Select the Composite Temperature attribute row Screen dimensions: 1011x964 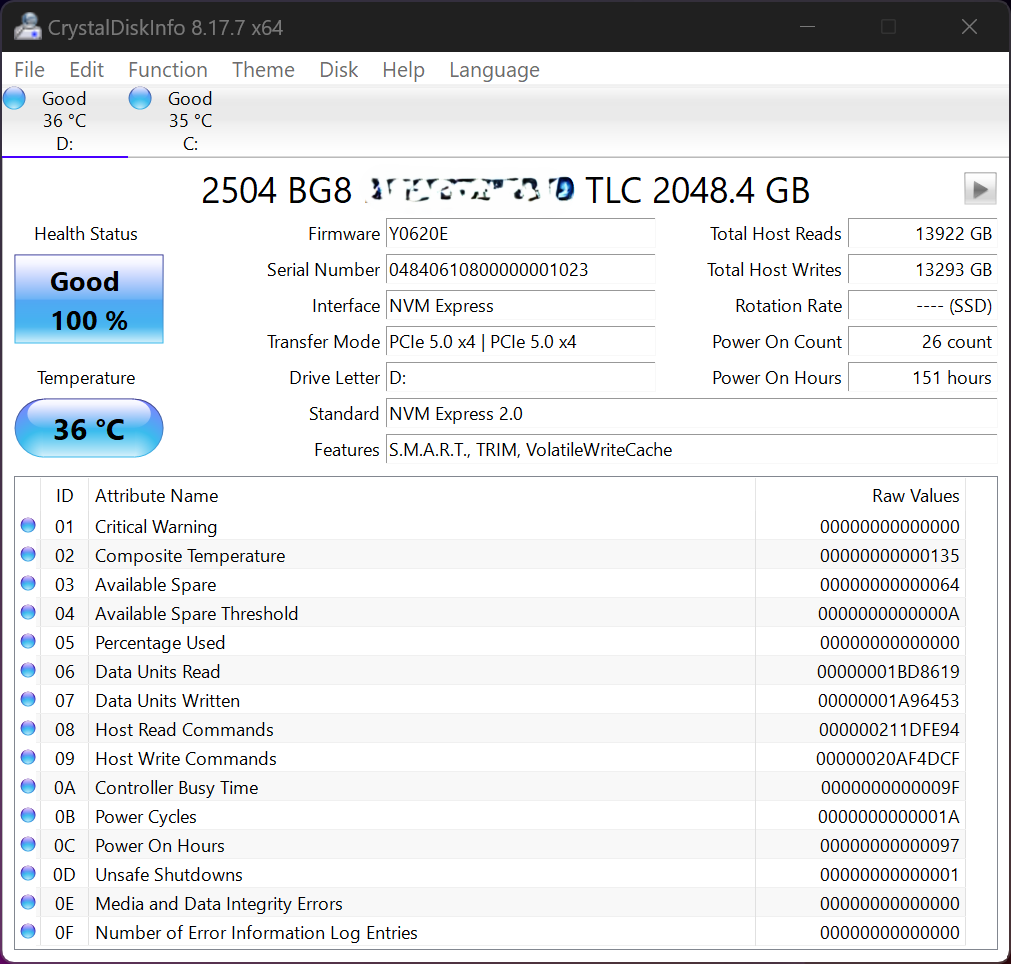(190, 556)
